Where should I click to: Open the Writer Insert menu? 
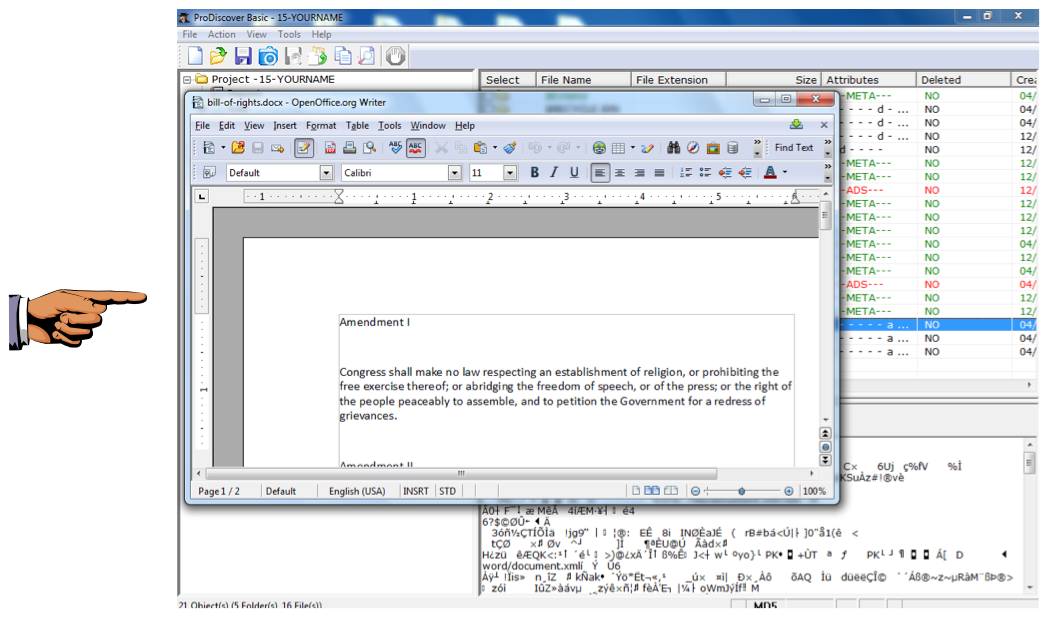pyautogui.click(x=285, y=125)
